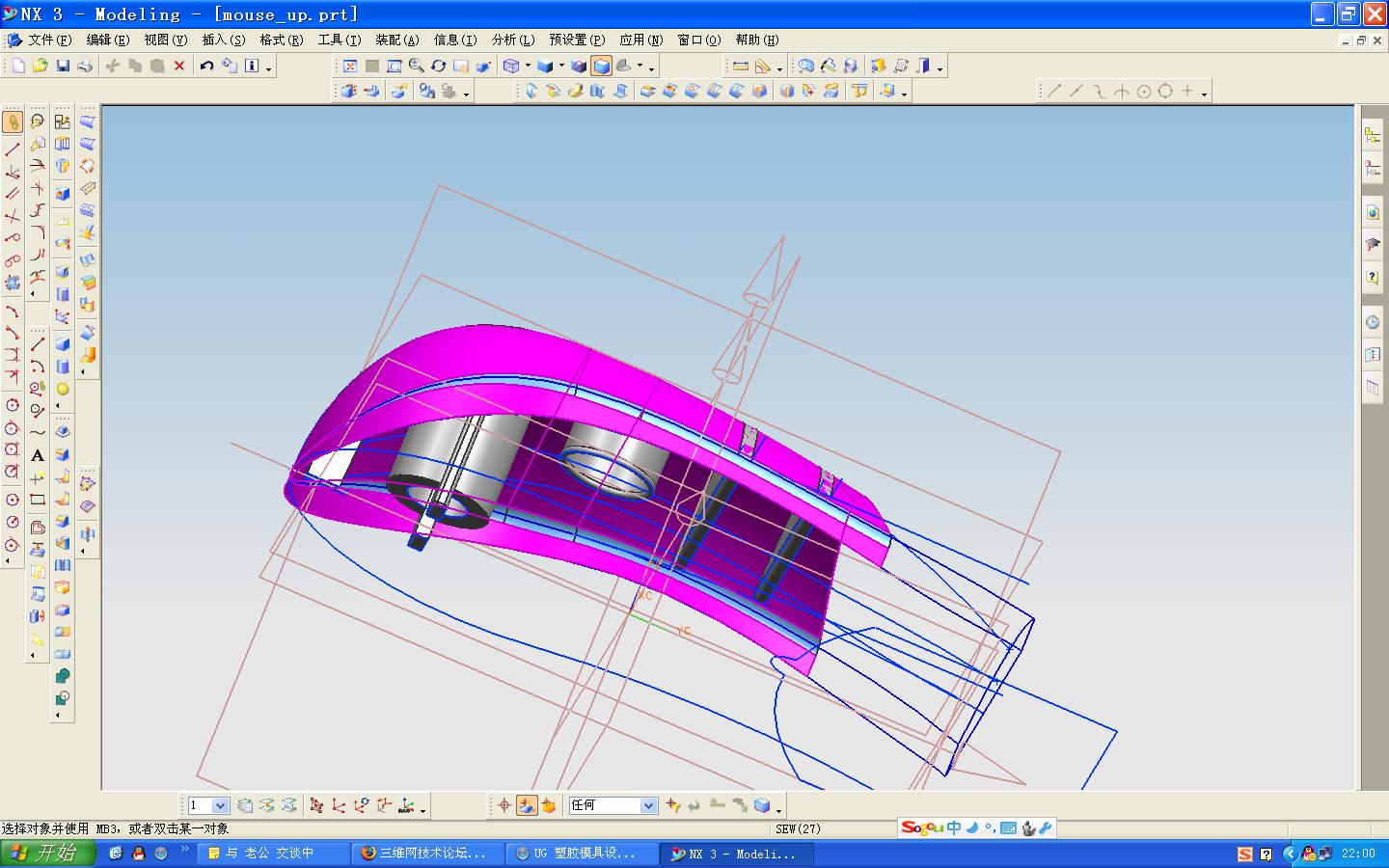Switch to wireframe display cube icon
The width and height of the screenshot is (1389, 868).
coord(511,66)
